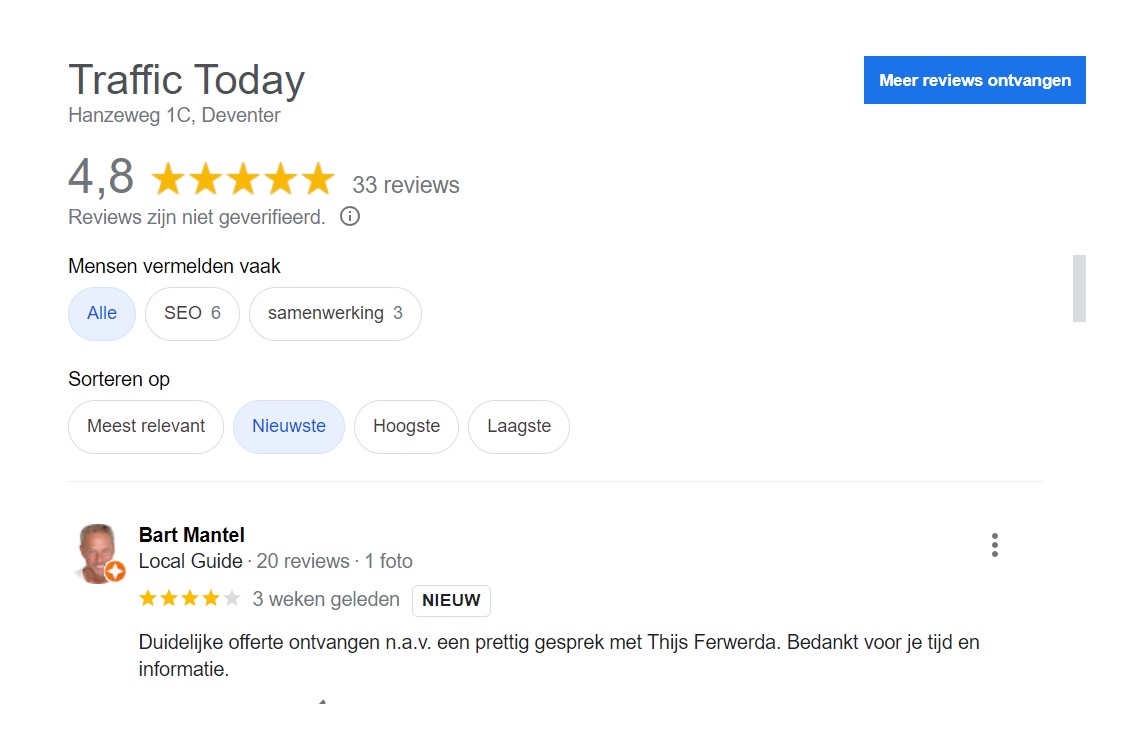
Task: Select the Alle filter chip
Action: [102, 313]
